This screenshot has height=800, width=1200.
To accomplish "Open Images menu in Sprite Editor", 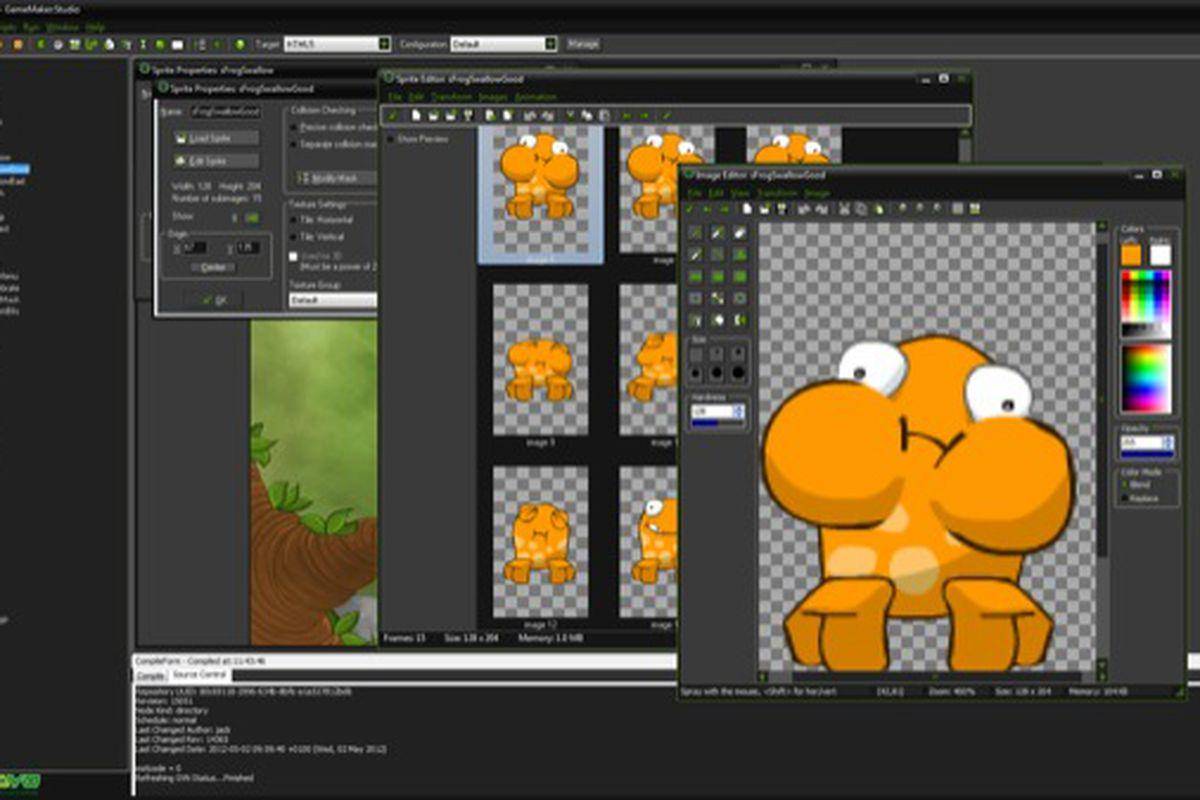I will 493,97.
